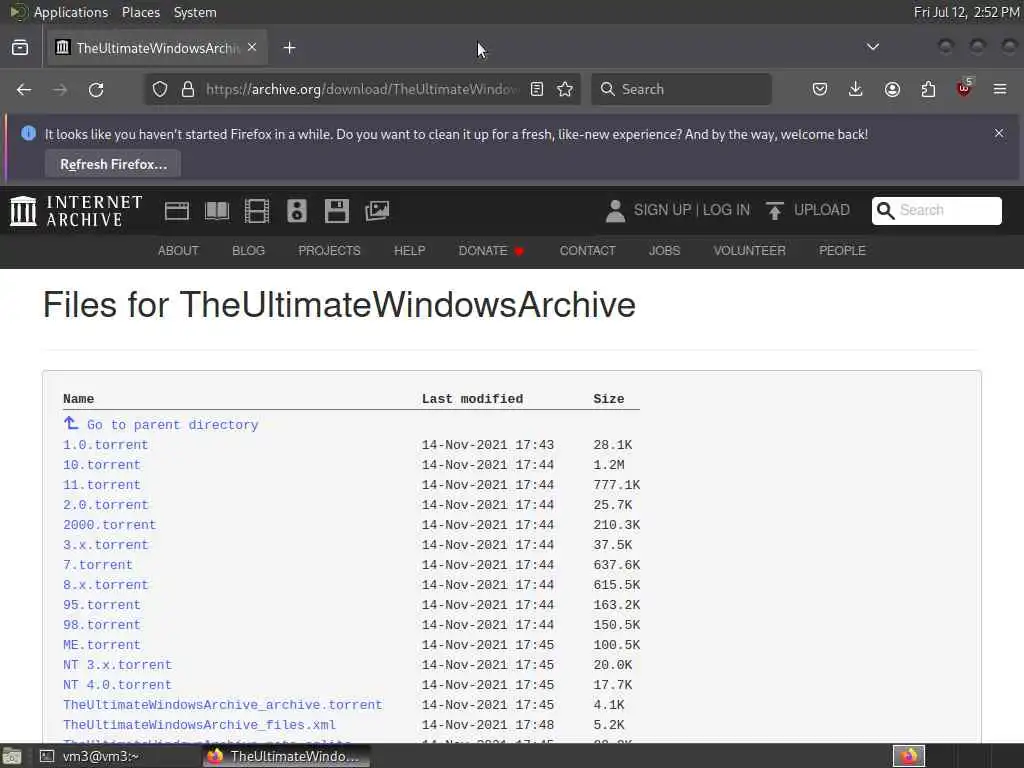
Task: Open TheUltimateWindowsArchive_archive.torrent link
Action: point(223,705)
